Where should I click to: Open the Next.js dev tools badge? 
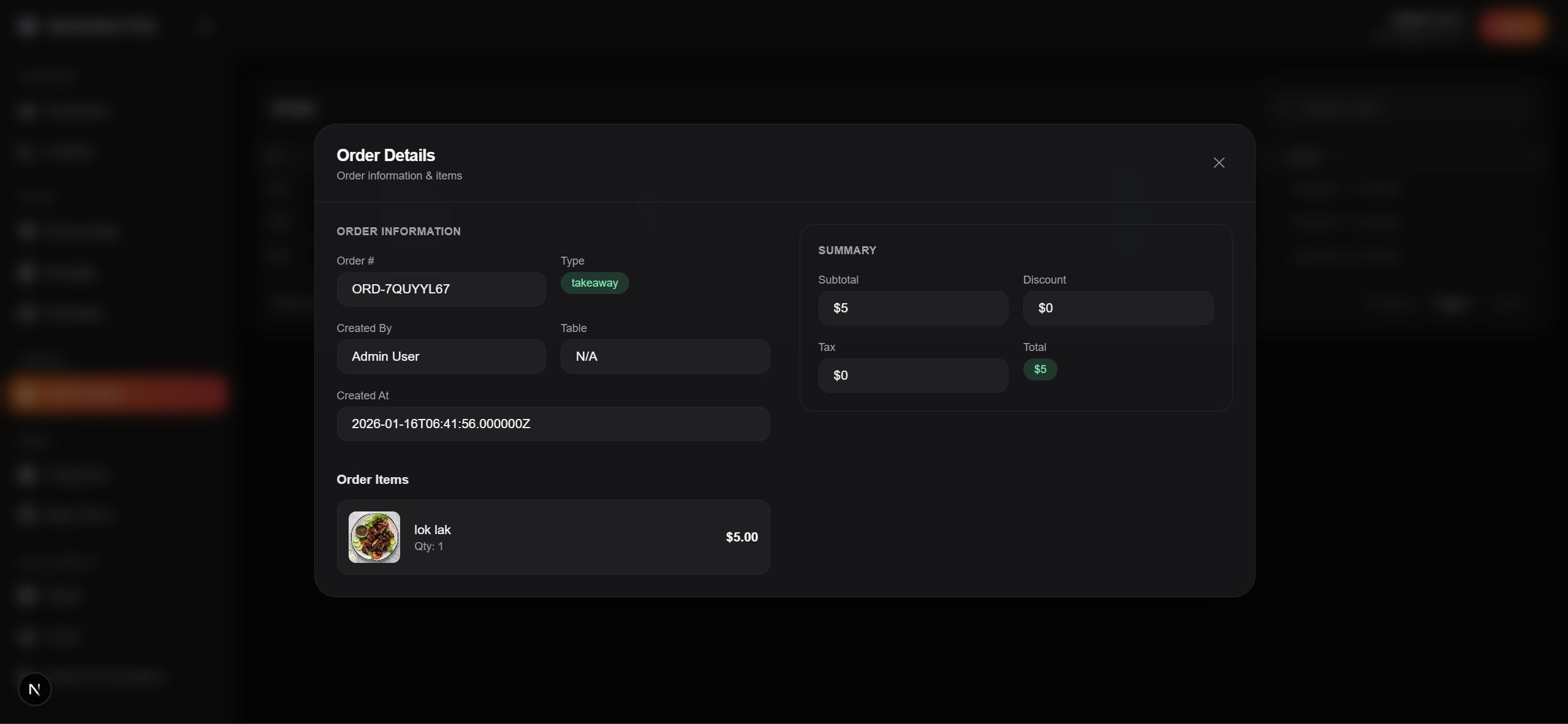[35, 689]
